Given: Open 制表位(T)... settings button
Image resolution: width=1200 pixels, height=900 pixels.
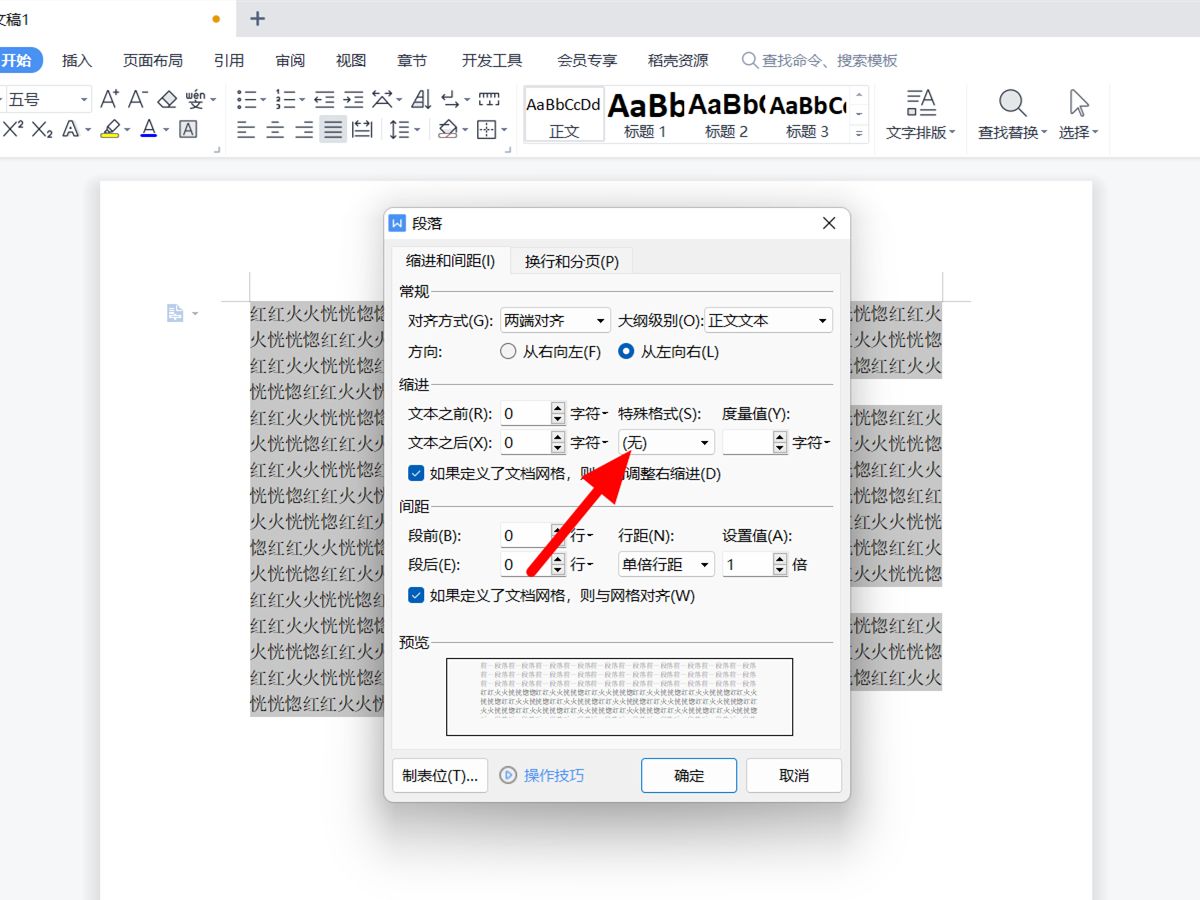Looking at the screenshot, I should pos(440,775).
